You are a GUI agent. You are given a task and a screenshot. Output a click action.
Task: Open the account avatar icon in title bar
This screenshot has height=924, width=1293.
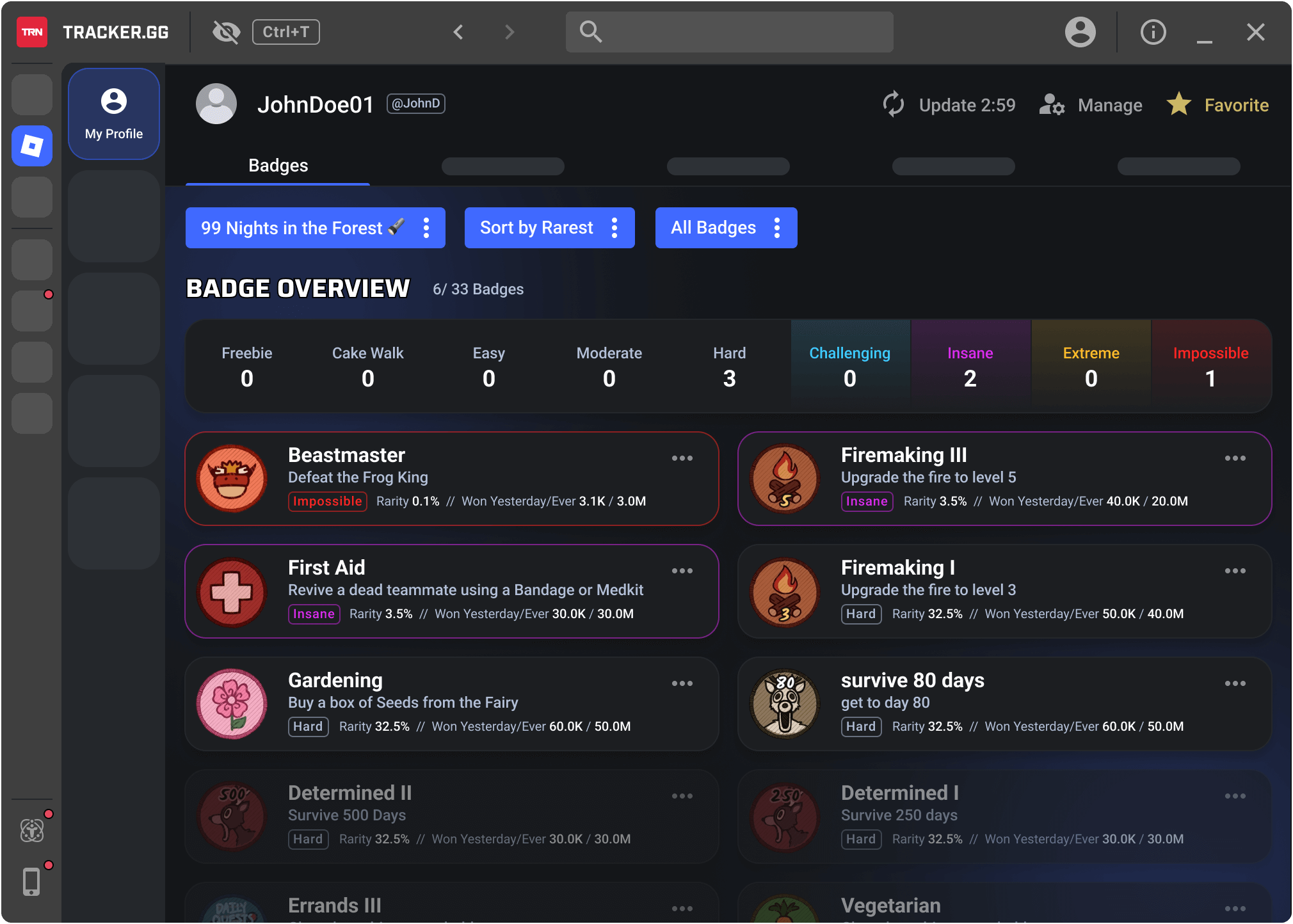coord(1080,32)
